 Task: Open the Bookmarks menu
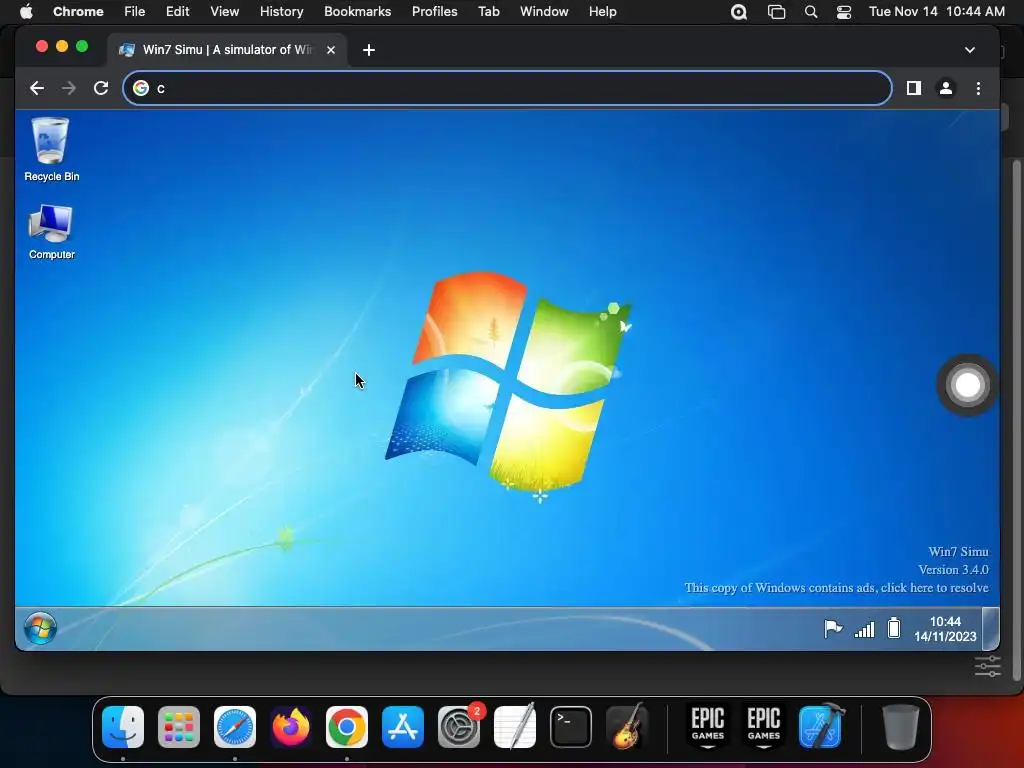coord(357,12)
